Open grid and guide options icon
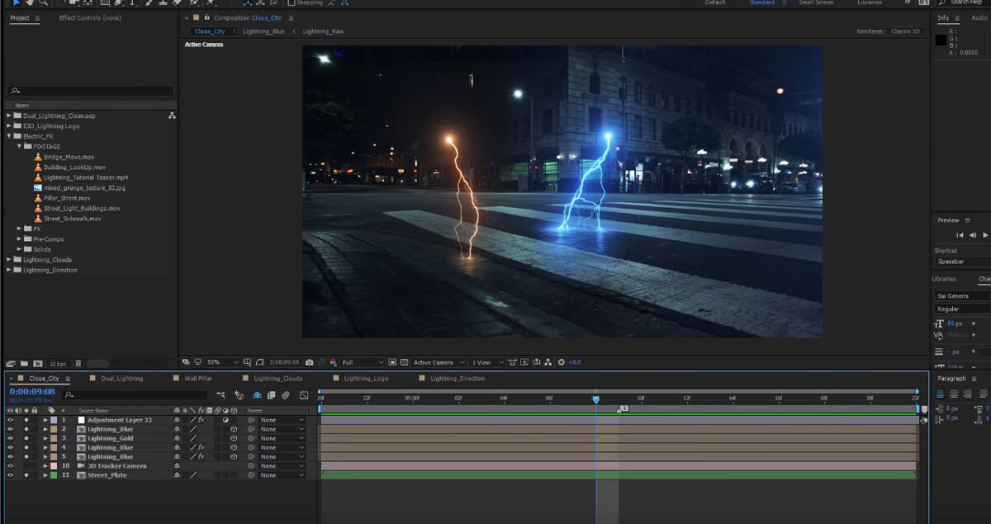Screen dimensions: 991x524 [x=247, y=362]
